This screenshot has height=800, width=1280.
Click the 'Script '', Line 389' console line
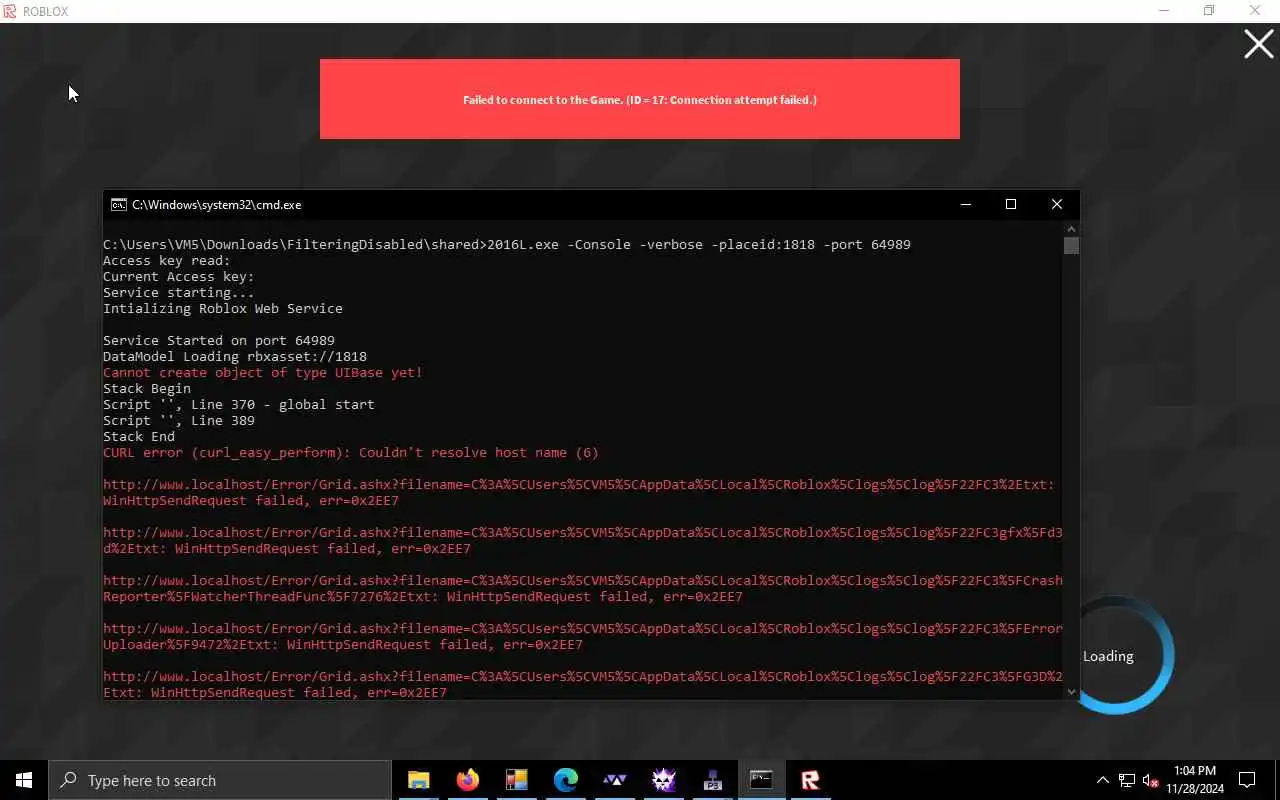pos(179,421)
